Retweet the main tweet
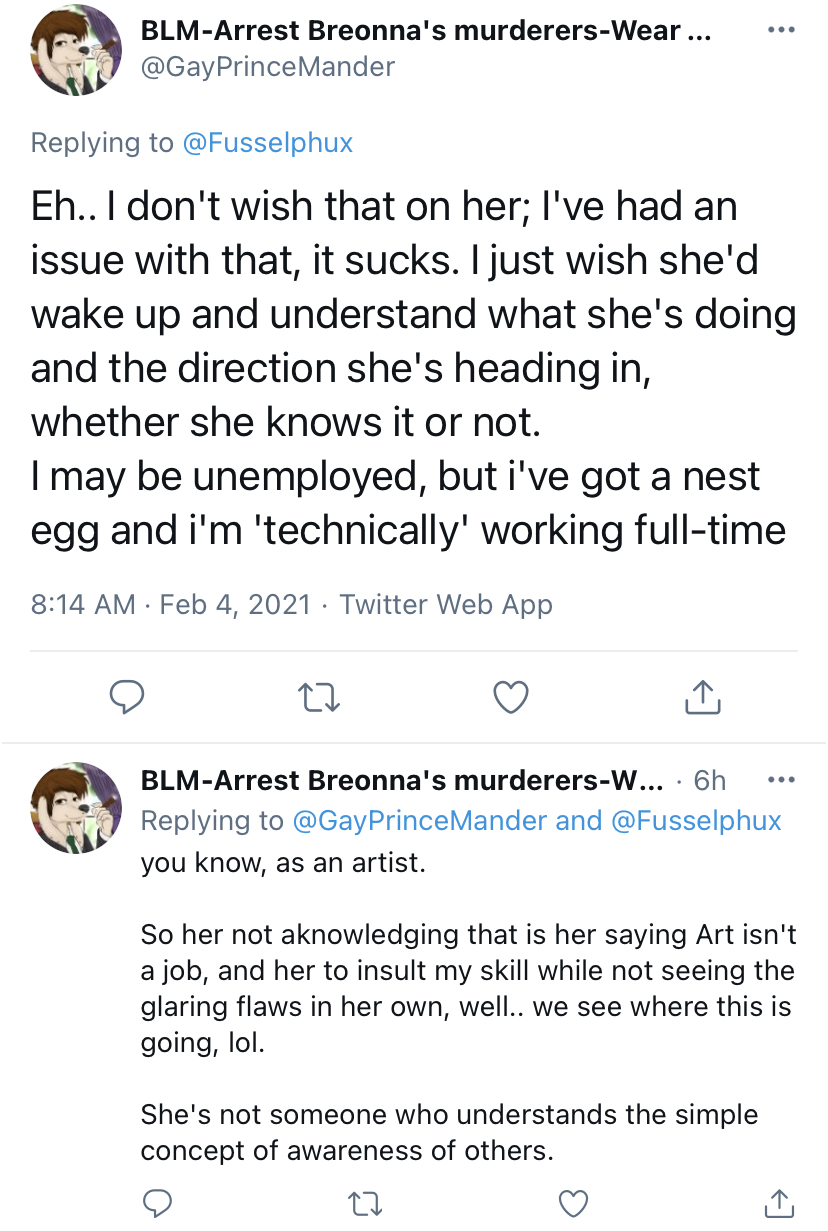 320,697
